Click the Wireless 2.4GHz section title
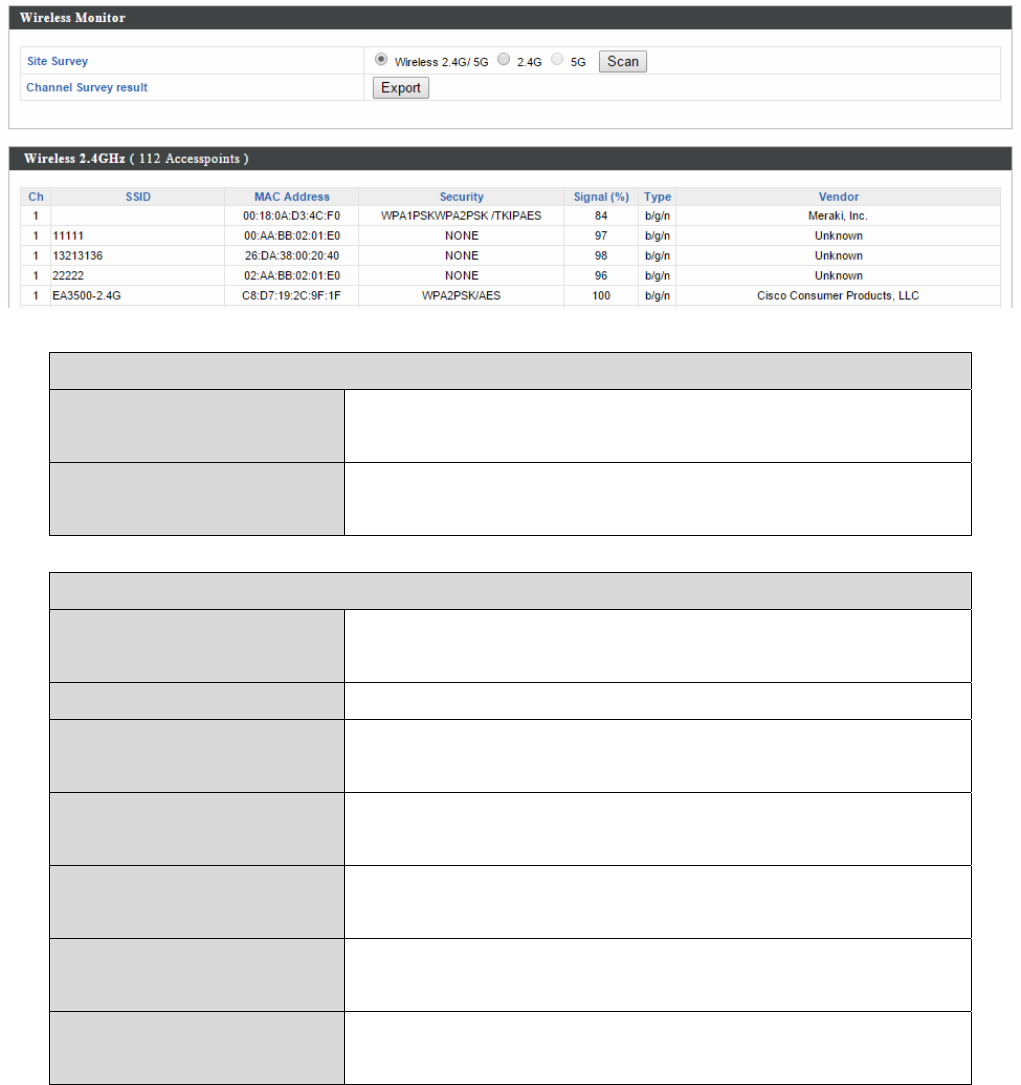Screen dimensions: 1021x1085 click(136, 158)
